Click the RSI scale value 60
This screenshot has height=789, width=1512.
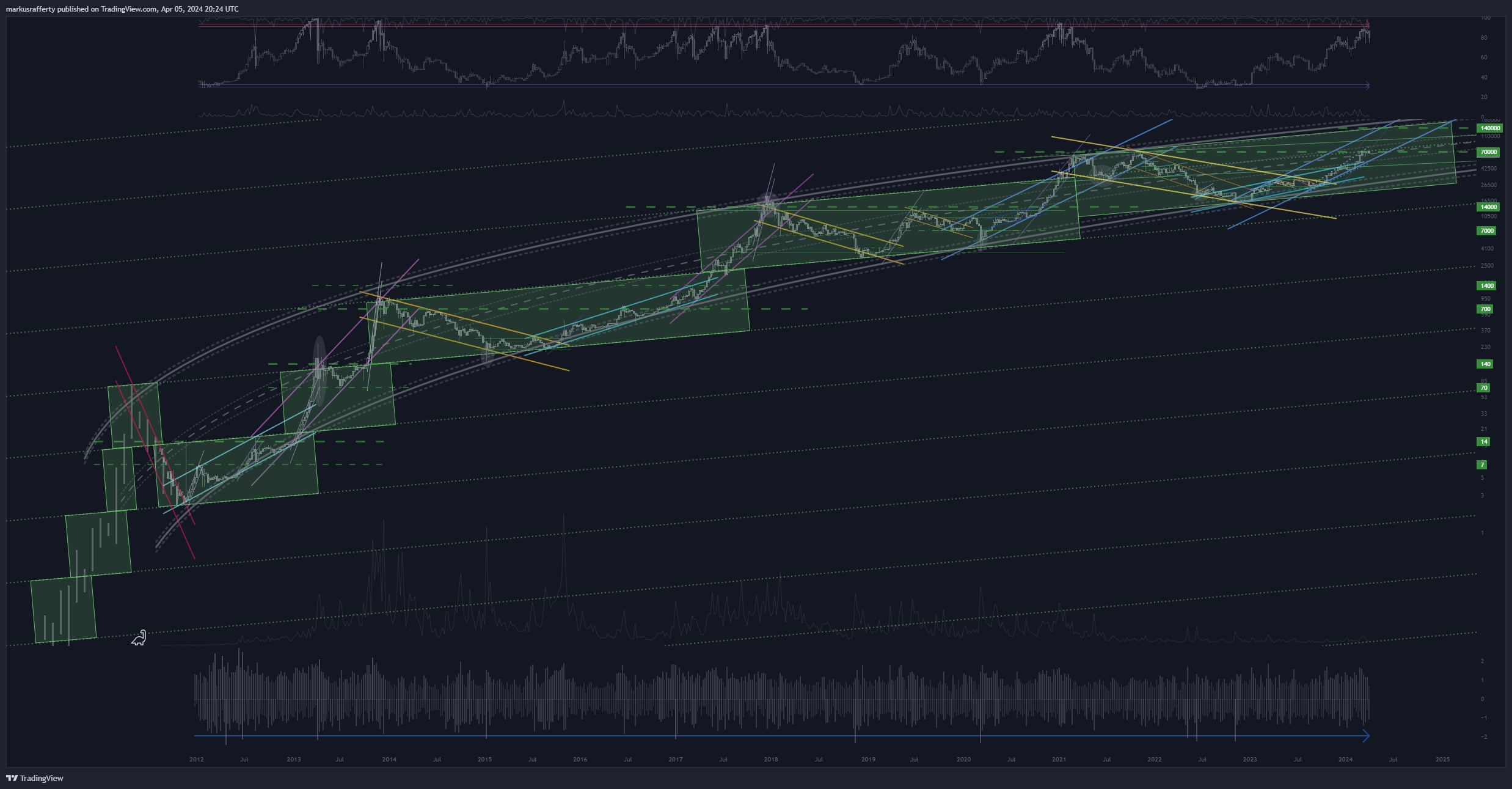click(1484, 57)
